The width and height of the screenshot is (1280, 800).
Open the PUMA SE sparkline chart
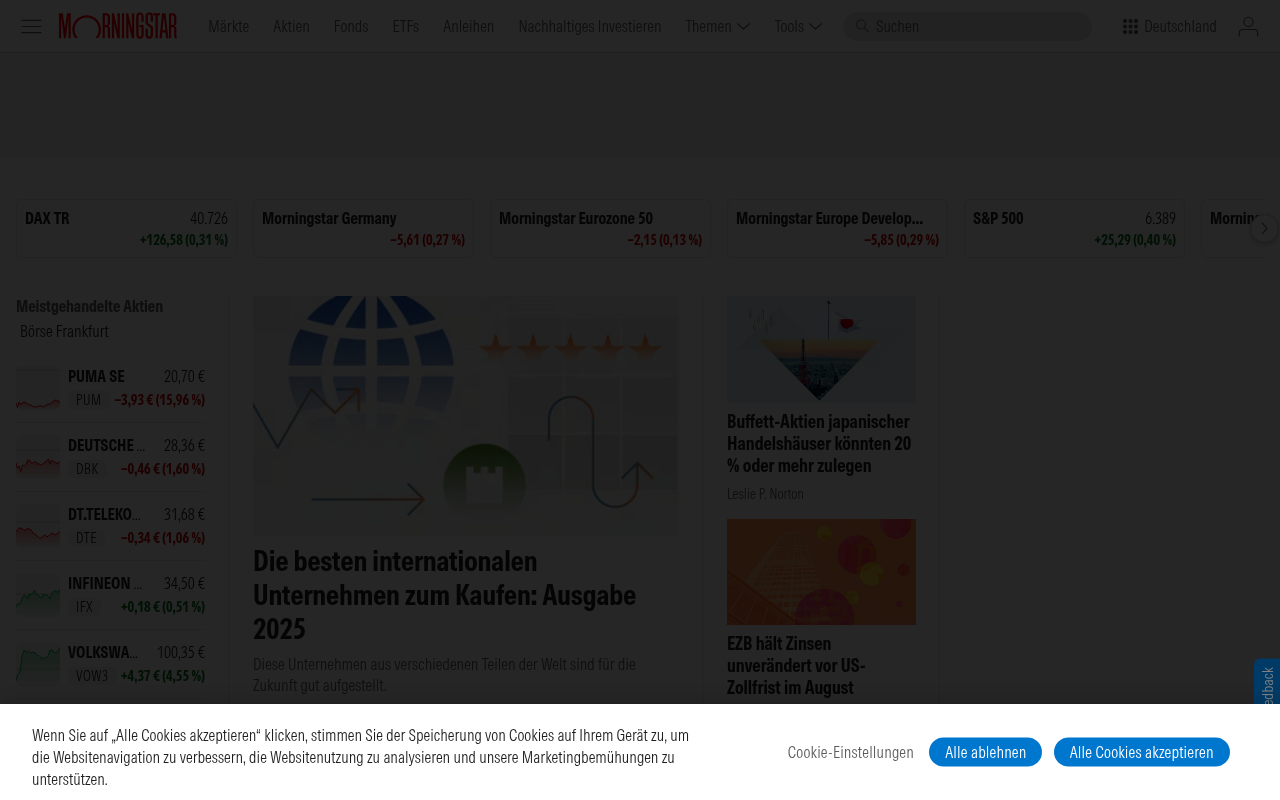coord(38,388)
